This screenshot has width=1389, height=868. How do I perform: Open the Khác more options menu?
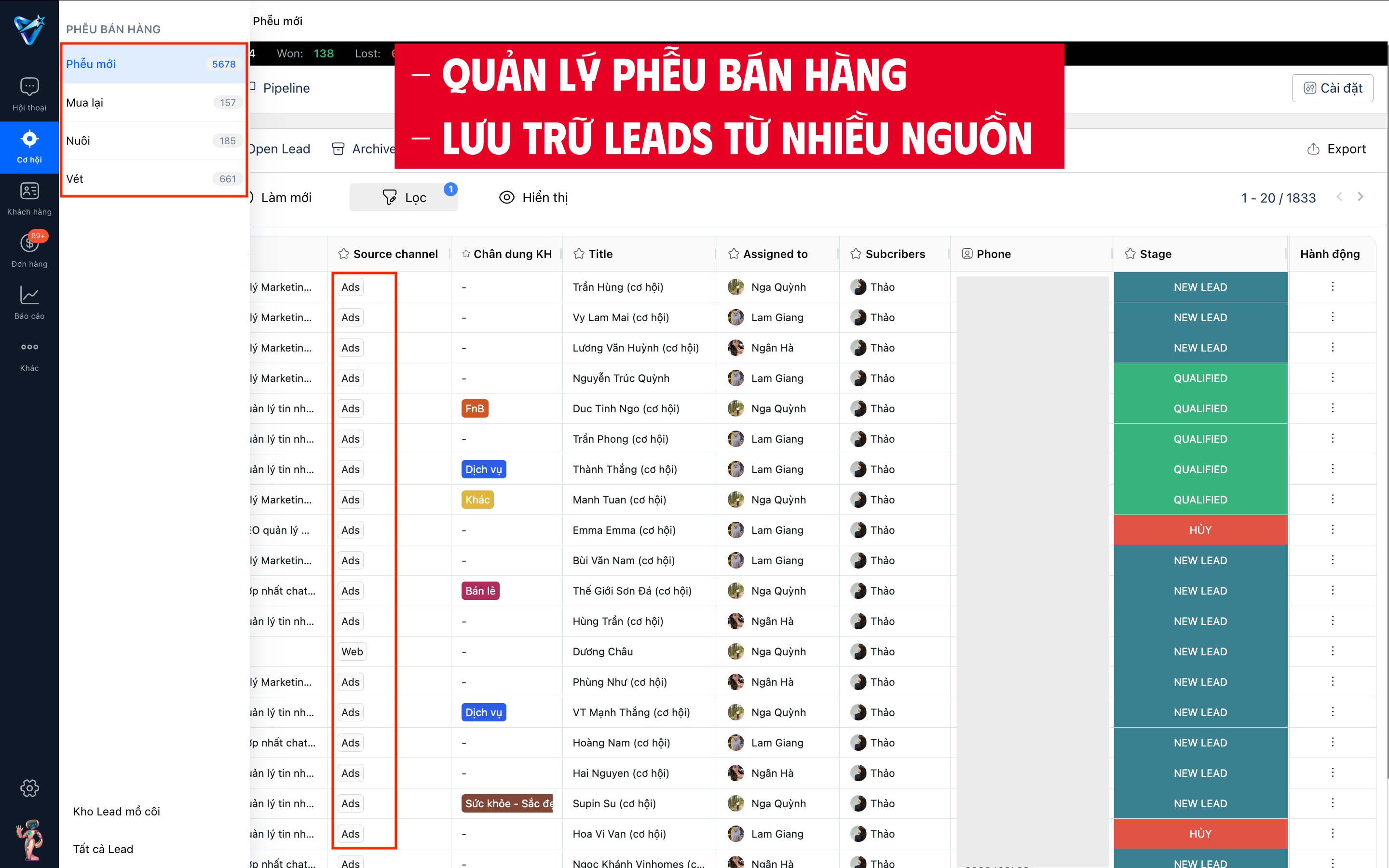pos(29,355)
